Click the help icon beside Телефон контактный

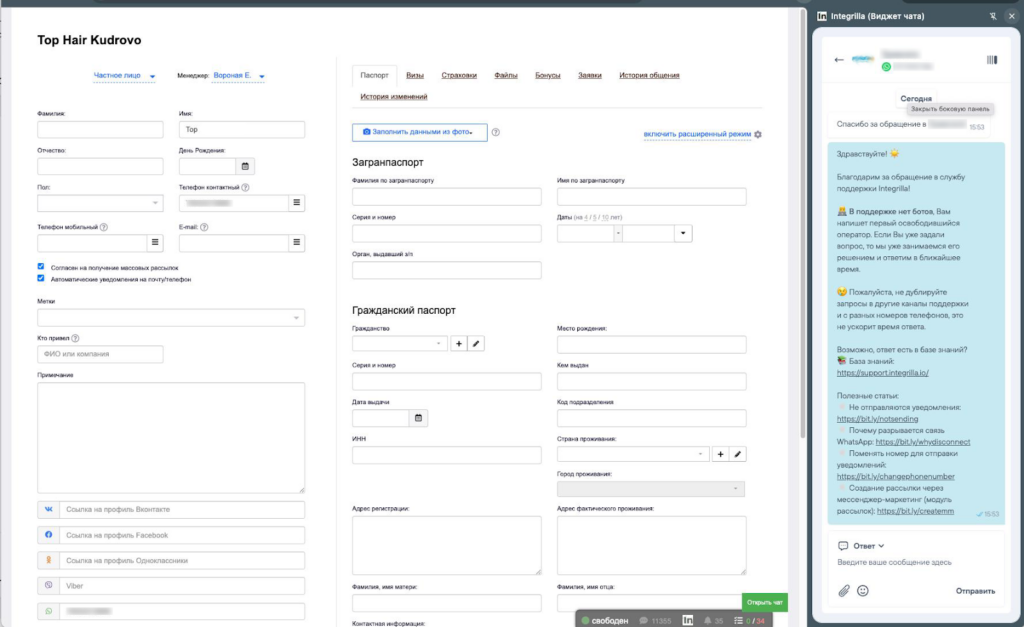click(245, 187)
